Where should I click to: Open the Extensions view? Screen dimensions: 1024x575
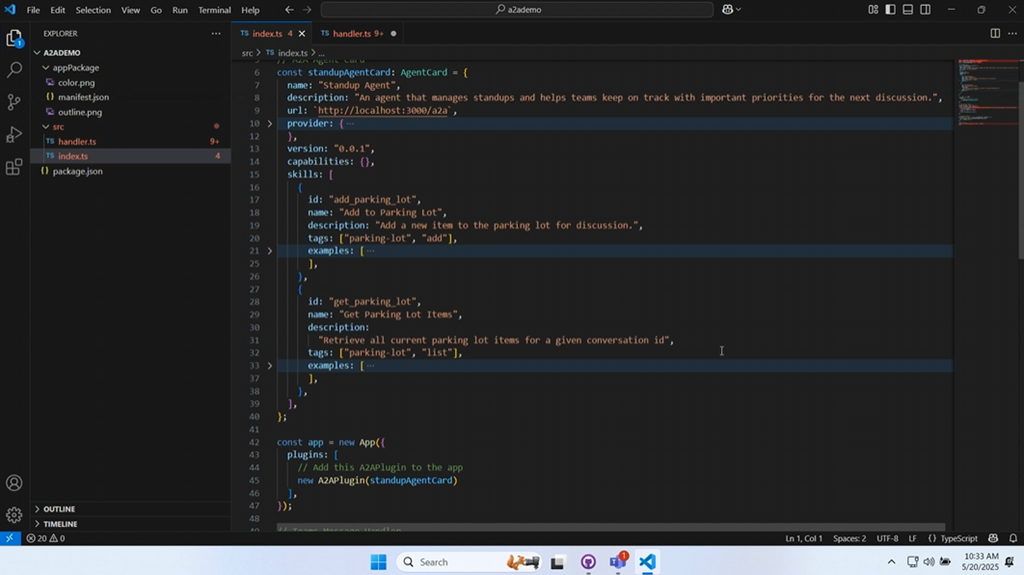click(x=14, y=167)
